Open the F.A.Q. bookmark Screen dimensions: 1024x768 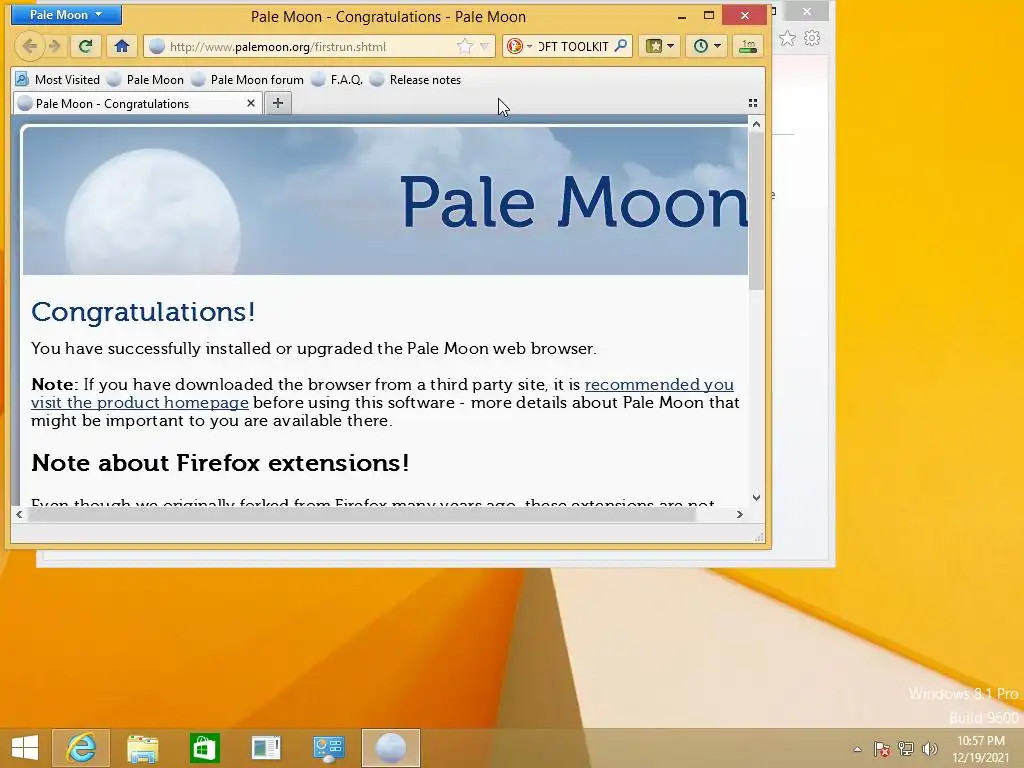[x=338, y=80]
